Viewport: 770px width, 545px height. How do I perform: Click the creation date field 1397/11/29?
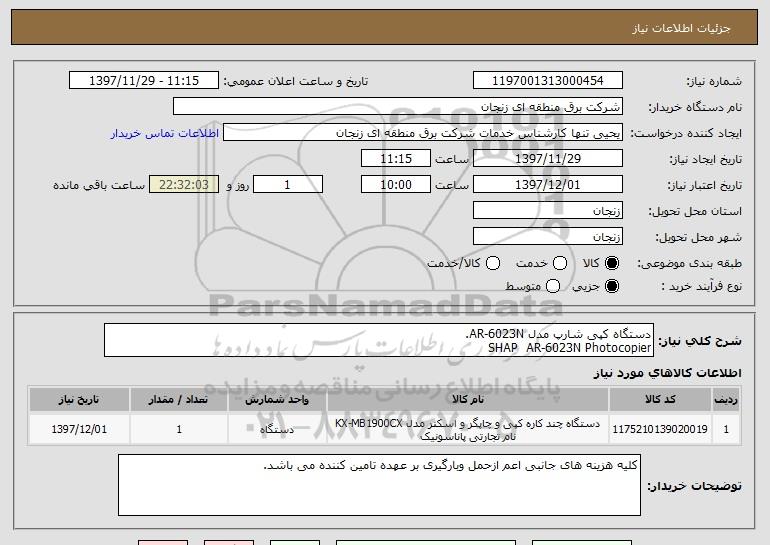pyautogui.click(x=548, y=159)
